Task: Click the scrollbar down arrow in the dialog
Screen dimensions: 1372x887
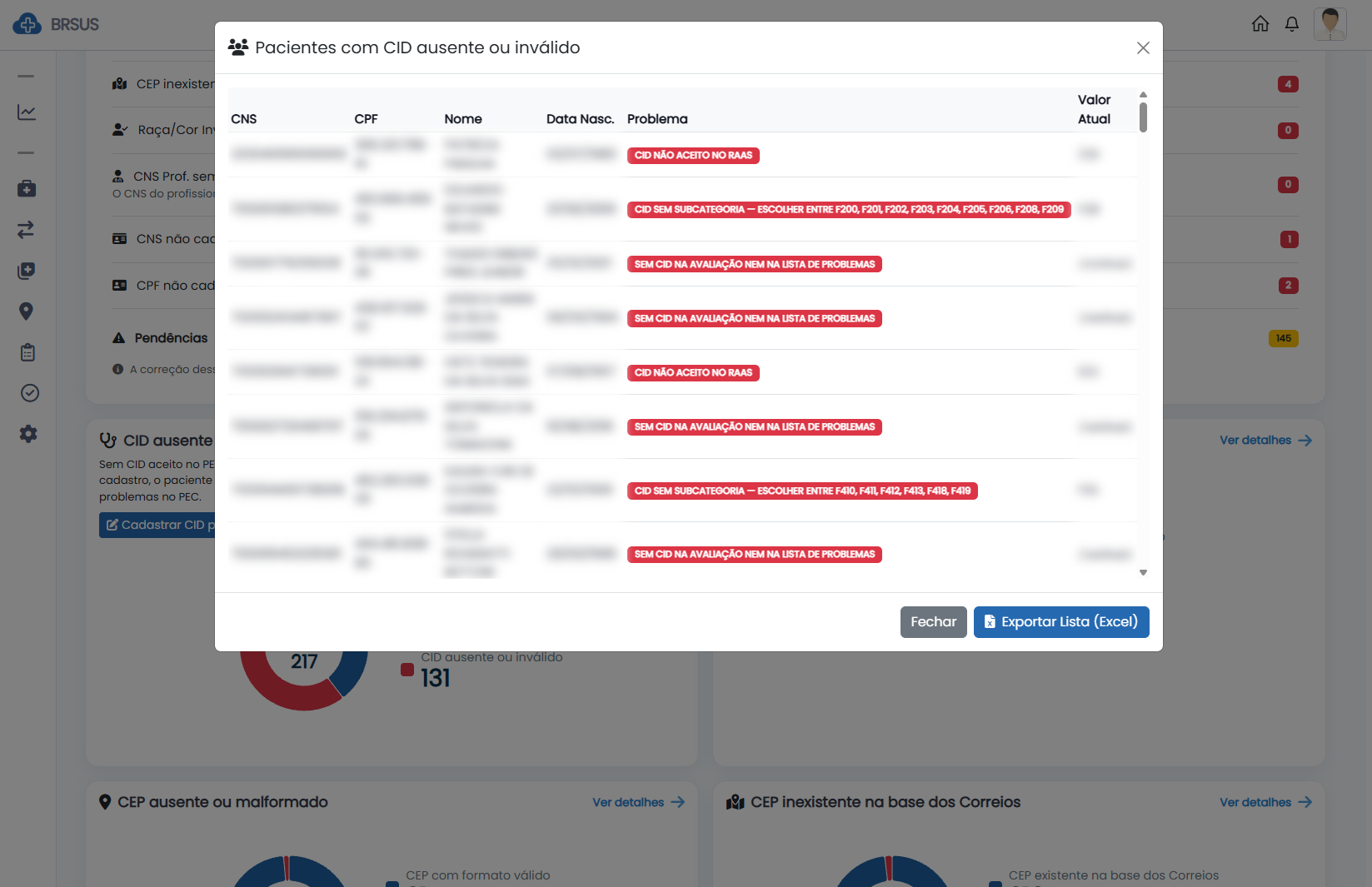Action: click(x=1143, y=572)
